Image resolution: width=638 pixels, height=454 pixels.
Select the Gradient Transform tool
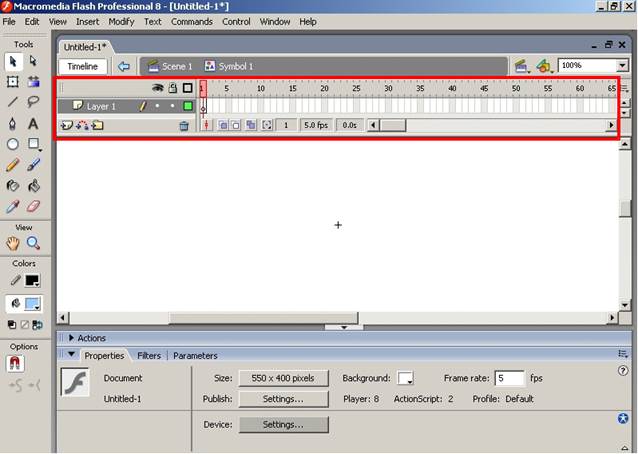33,82
